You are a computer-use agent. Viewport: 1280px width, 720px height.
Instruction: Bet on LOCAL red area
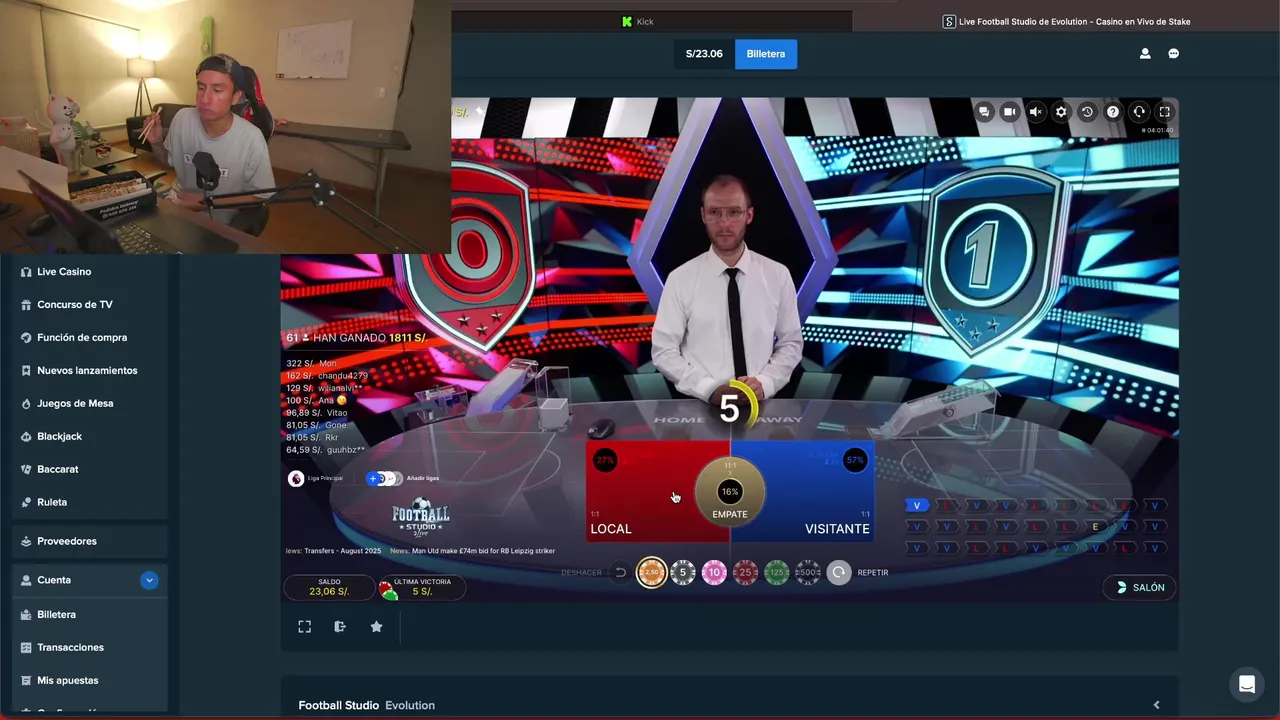click(645, 492)
